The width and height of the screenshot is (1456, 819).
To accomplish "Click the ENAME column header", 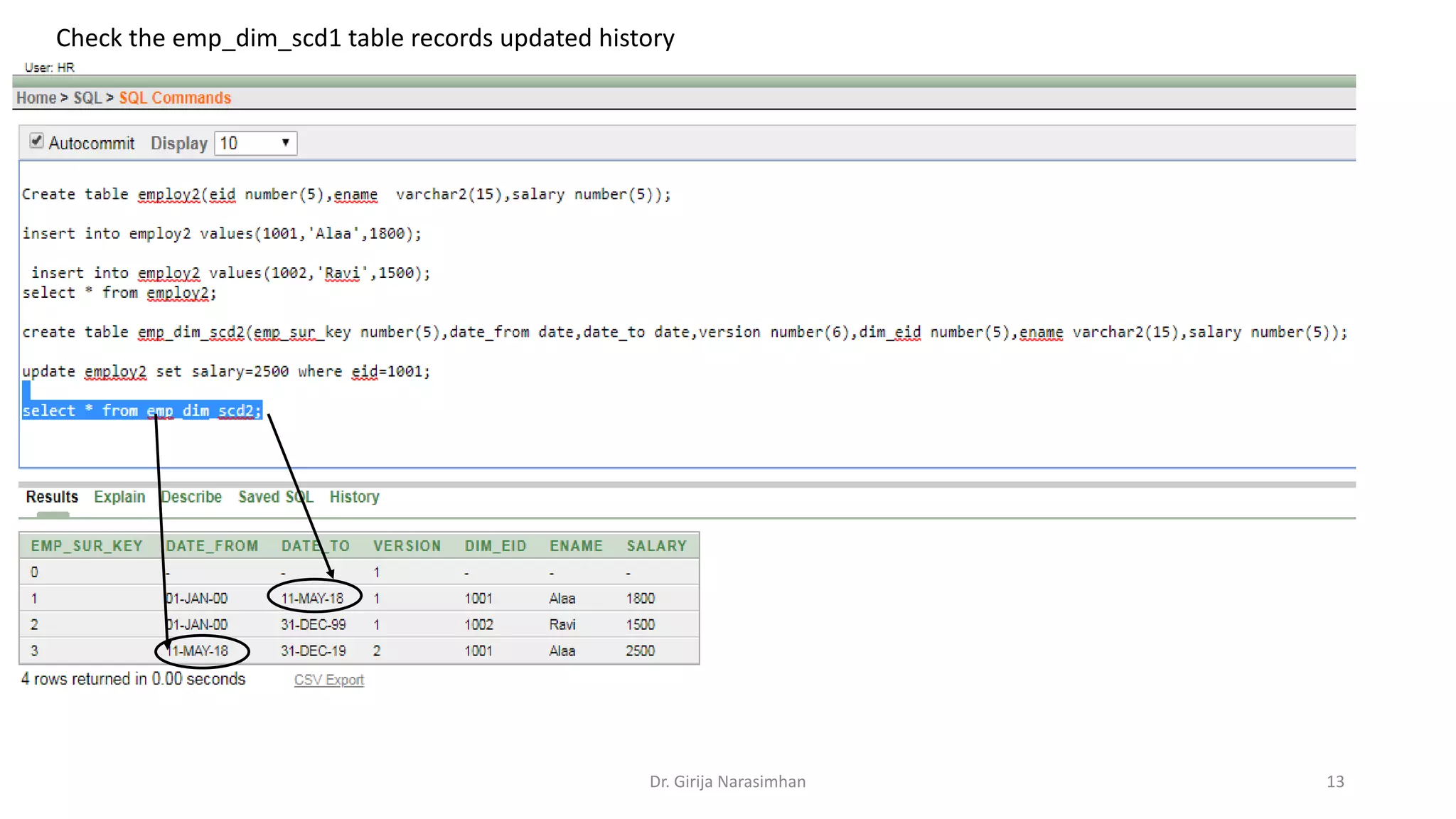I will tap(576, 546).
